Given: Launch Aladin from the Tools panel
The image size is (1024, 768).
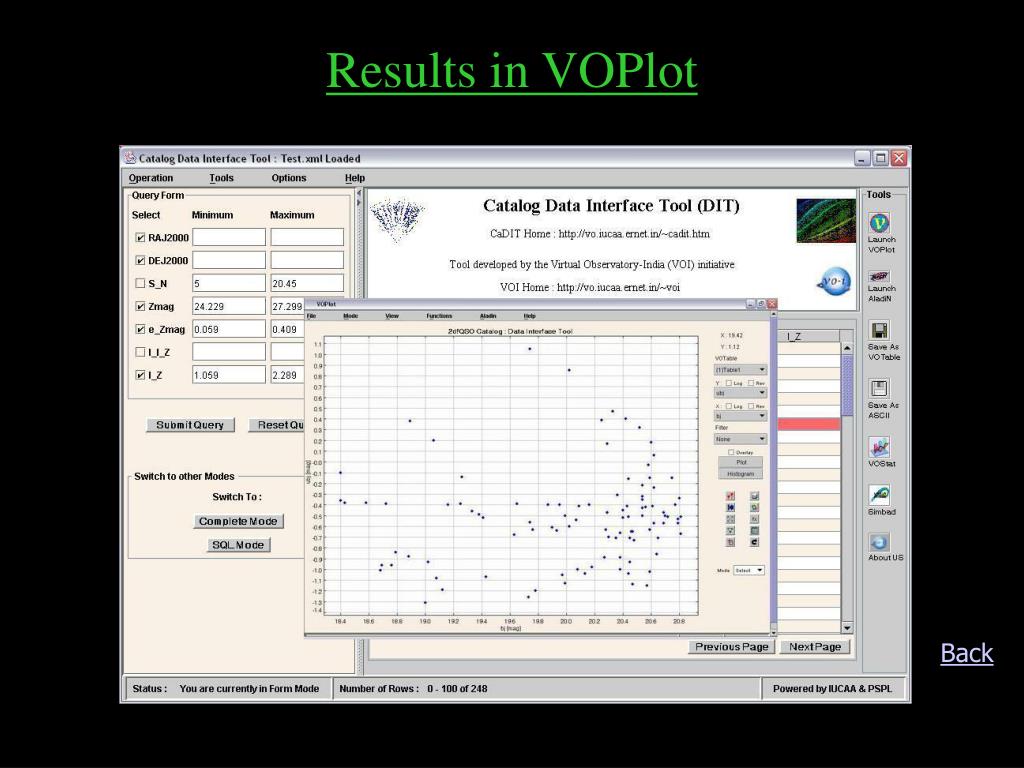Looking at the screenshot, I should point(880,276).
